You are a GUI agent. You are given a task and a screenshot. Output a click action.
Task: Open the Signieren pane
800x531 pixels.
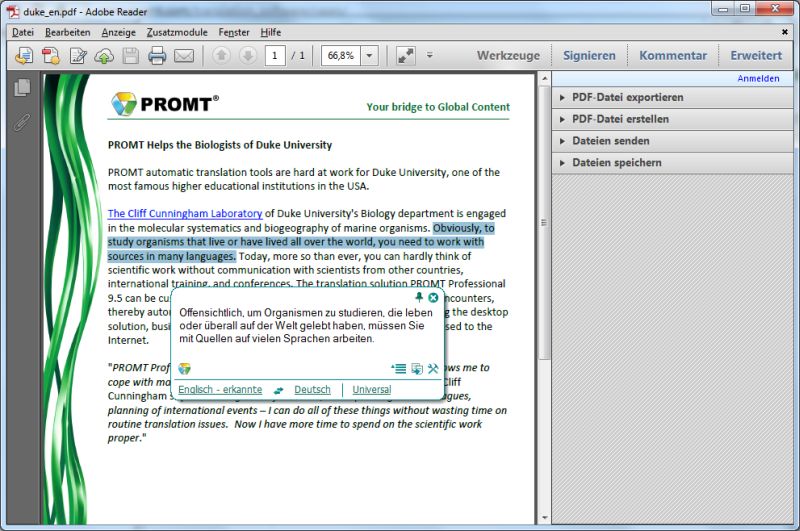click(589, 56)
